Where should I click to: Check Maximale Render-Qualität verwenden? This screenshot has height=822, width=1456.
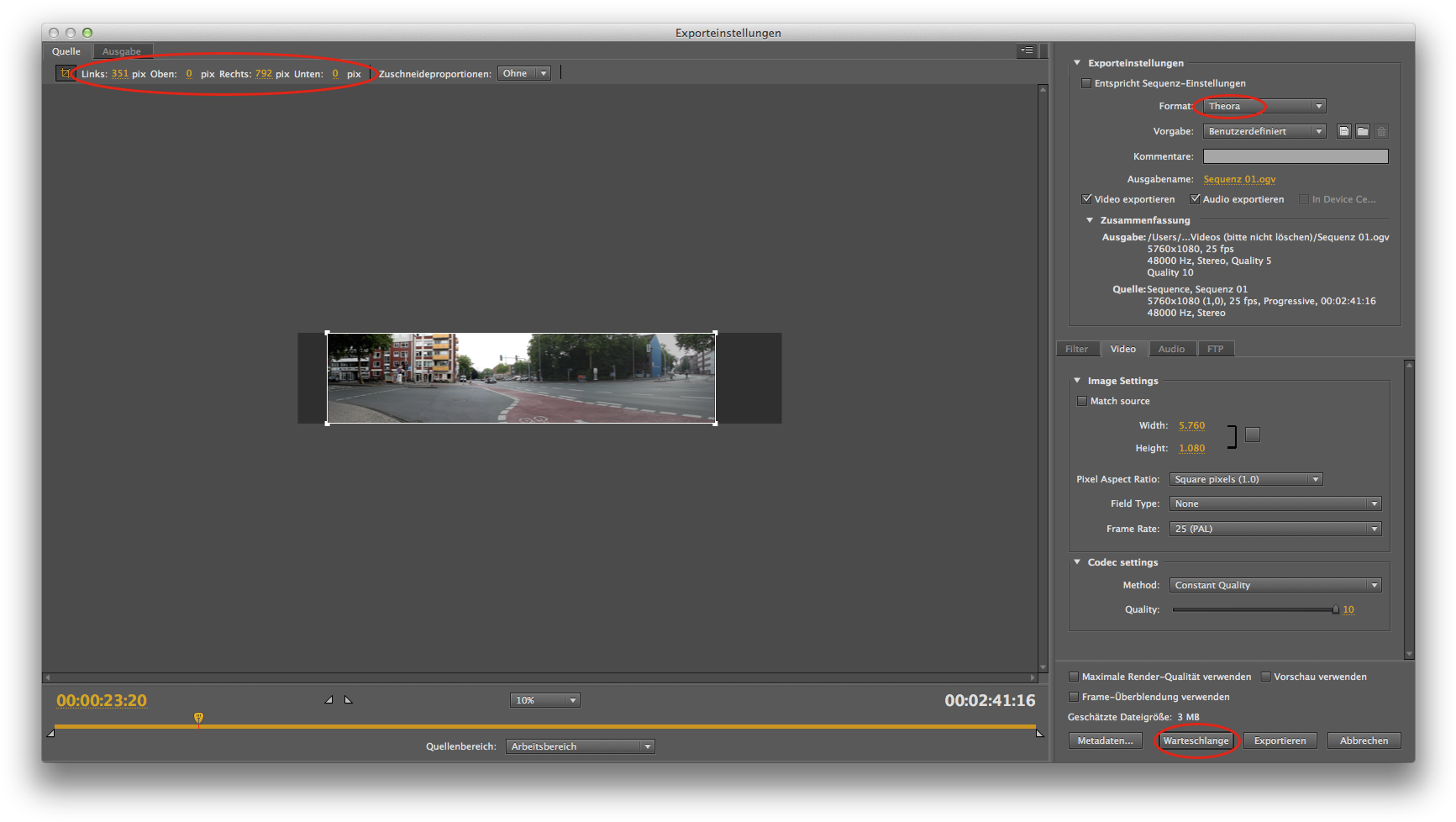[1074, 677]
